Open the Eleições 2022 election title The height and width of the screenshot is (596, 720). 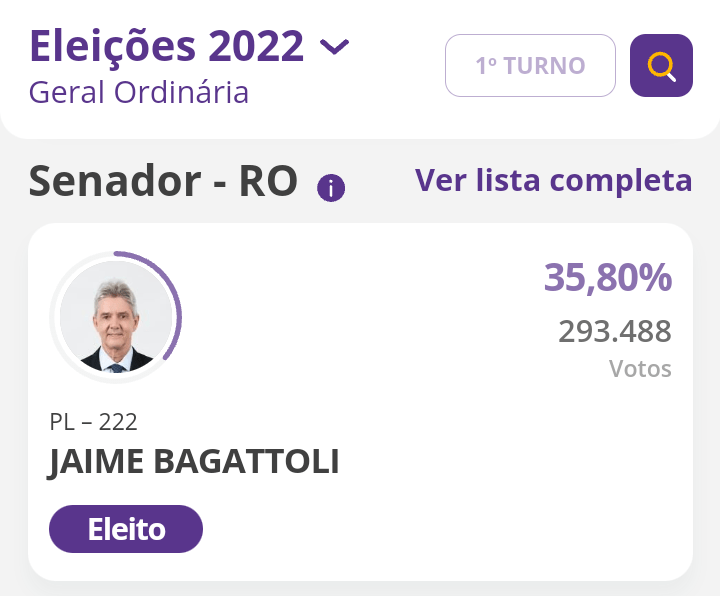tap(167, 46)
